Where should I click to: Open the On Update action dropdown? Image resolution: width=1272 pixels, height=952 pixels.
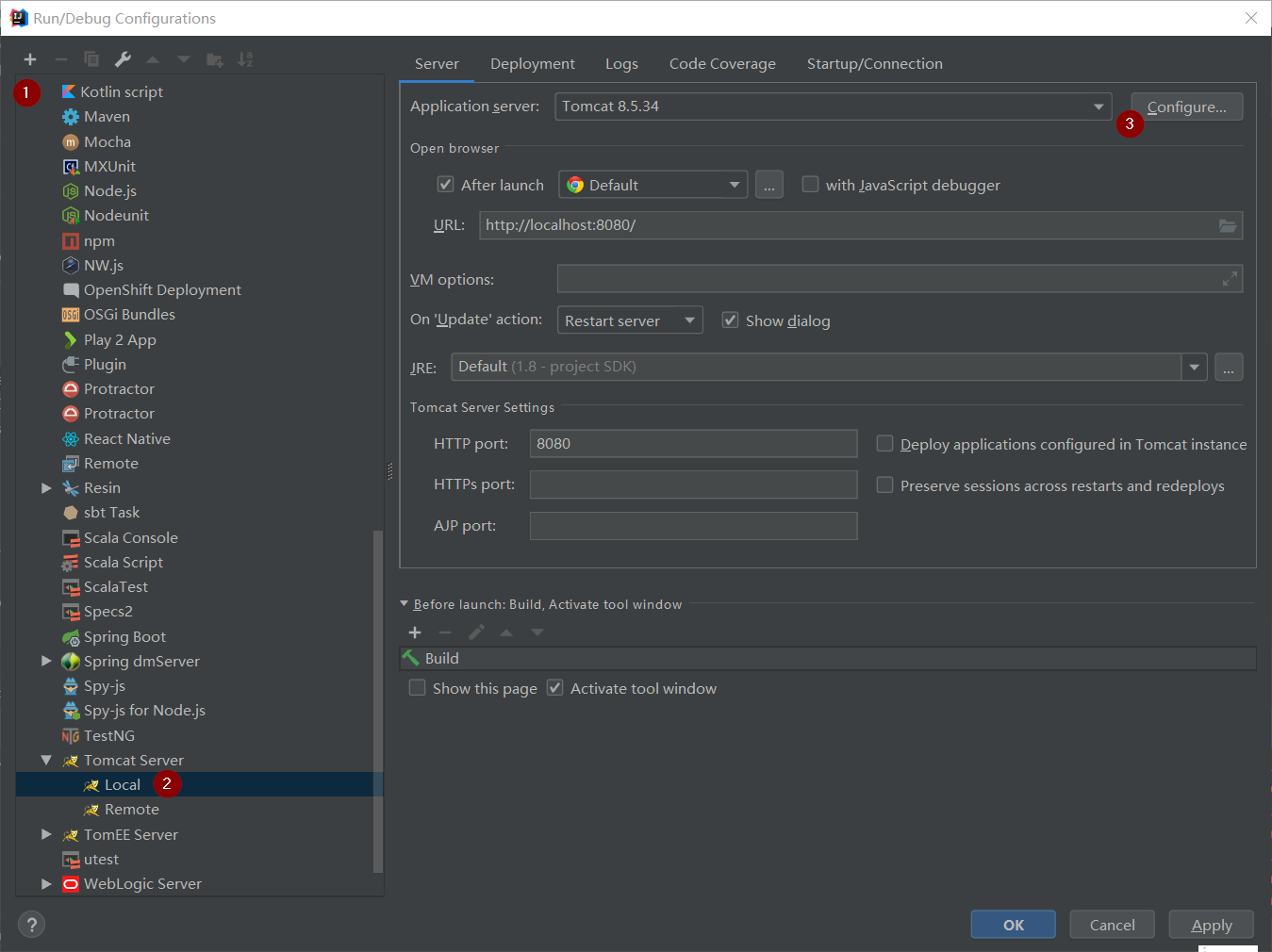pos(630,320)
